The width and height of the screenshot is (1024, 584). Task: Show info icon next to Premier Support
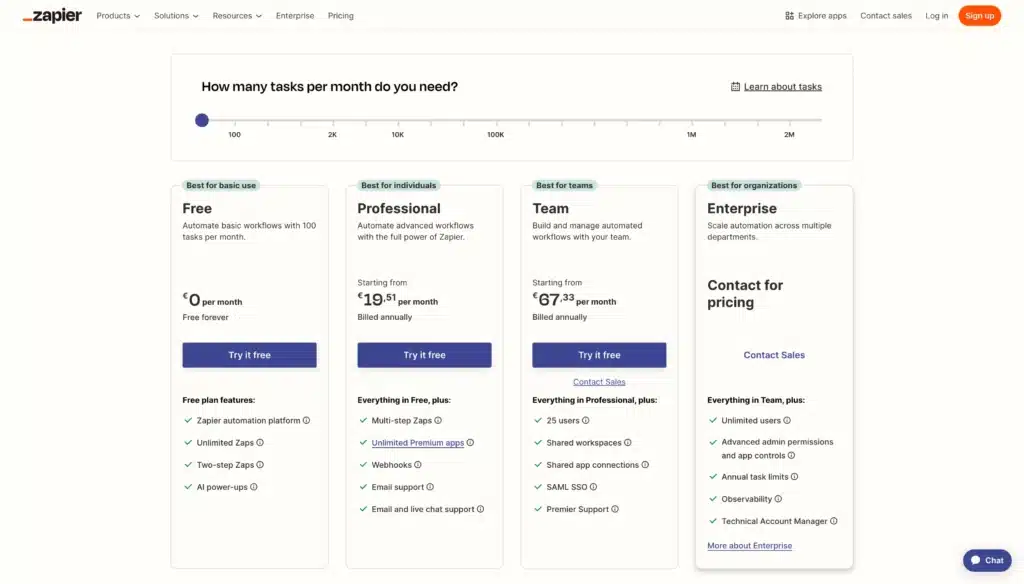[615, 510]
